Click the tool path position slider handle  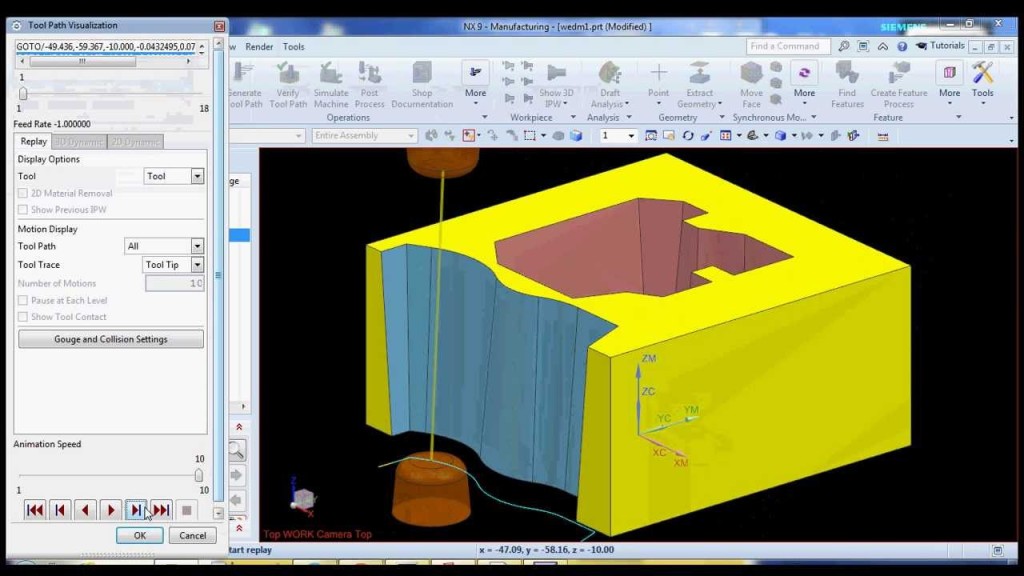tap(23, 93)
